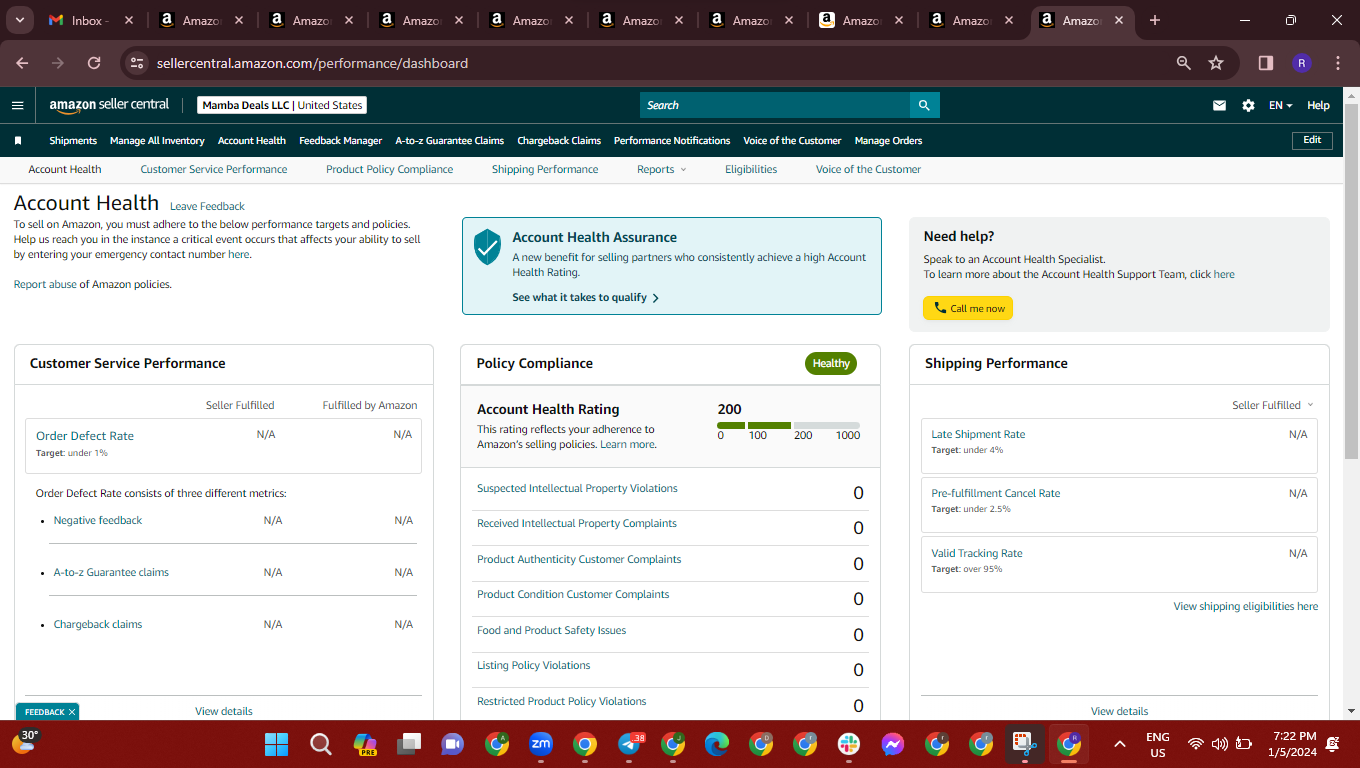Bookmark this page with the star icon
Image resolution: width=1360 pixels, height=768 pixels.
click(x=1216, y=63)
